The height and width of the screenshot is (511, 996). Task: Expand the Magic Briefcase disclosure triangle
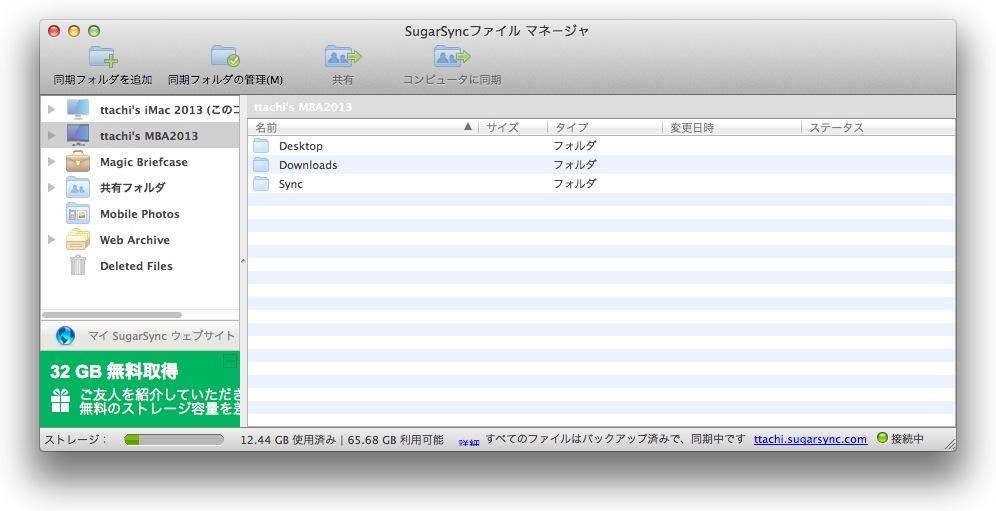[x=51, y=162]
